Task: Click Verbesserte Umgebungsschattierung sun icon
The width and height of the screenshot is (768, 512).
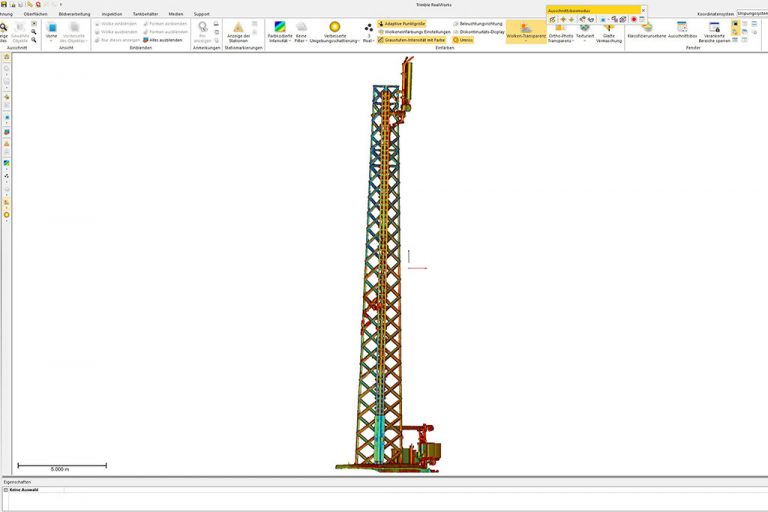Action: tap(334, 27)
